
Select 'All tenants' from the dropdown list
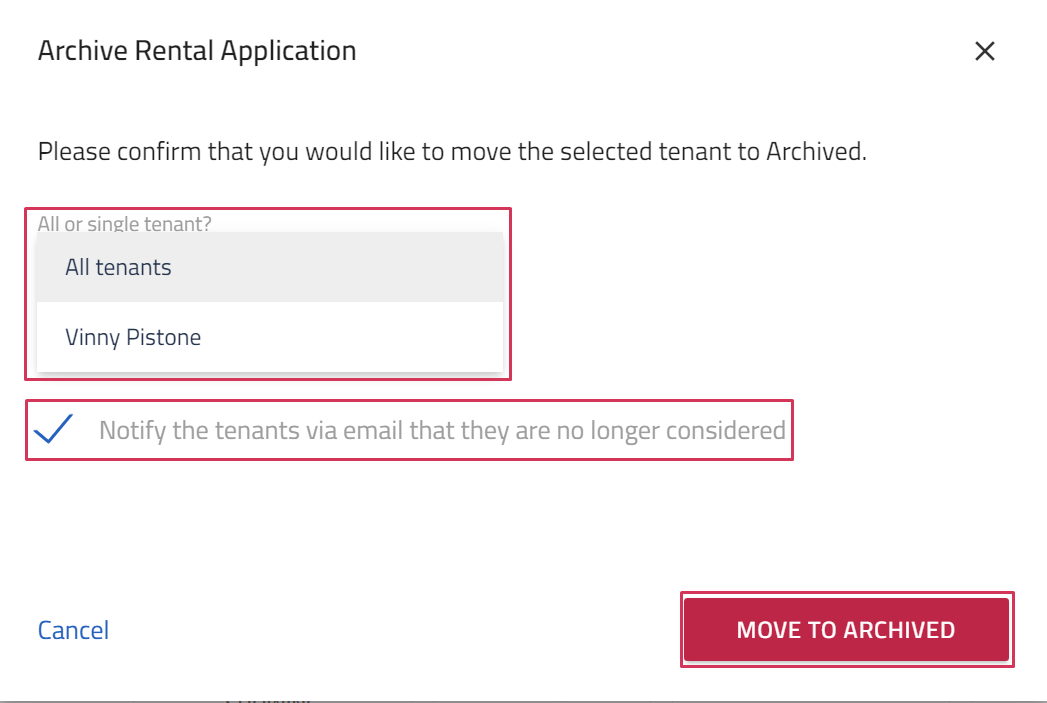(x=270, y=267)
